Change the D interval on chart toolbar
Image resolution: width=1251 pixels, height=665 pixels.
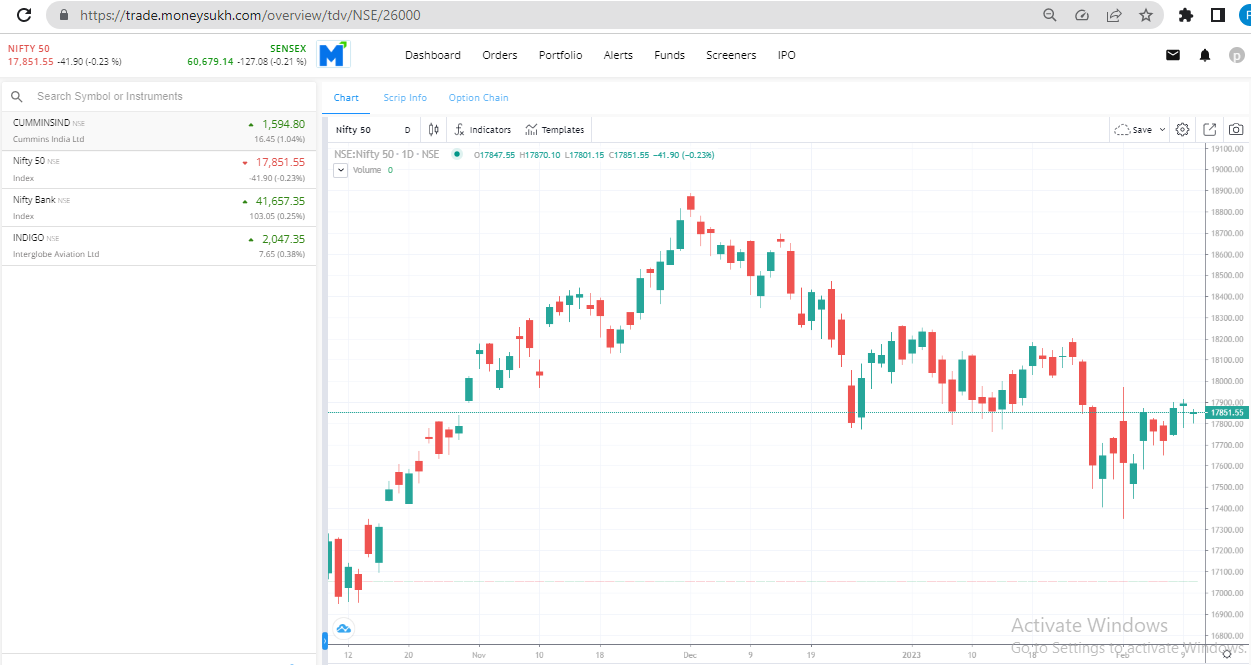[x=408, y=130]
